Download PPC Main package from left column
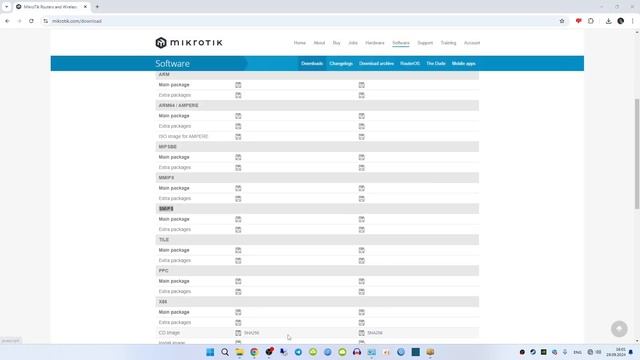The height and width of the screenshot is (360, 640). click(x=238, y=281)
